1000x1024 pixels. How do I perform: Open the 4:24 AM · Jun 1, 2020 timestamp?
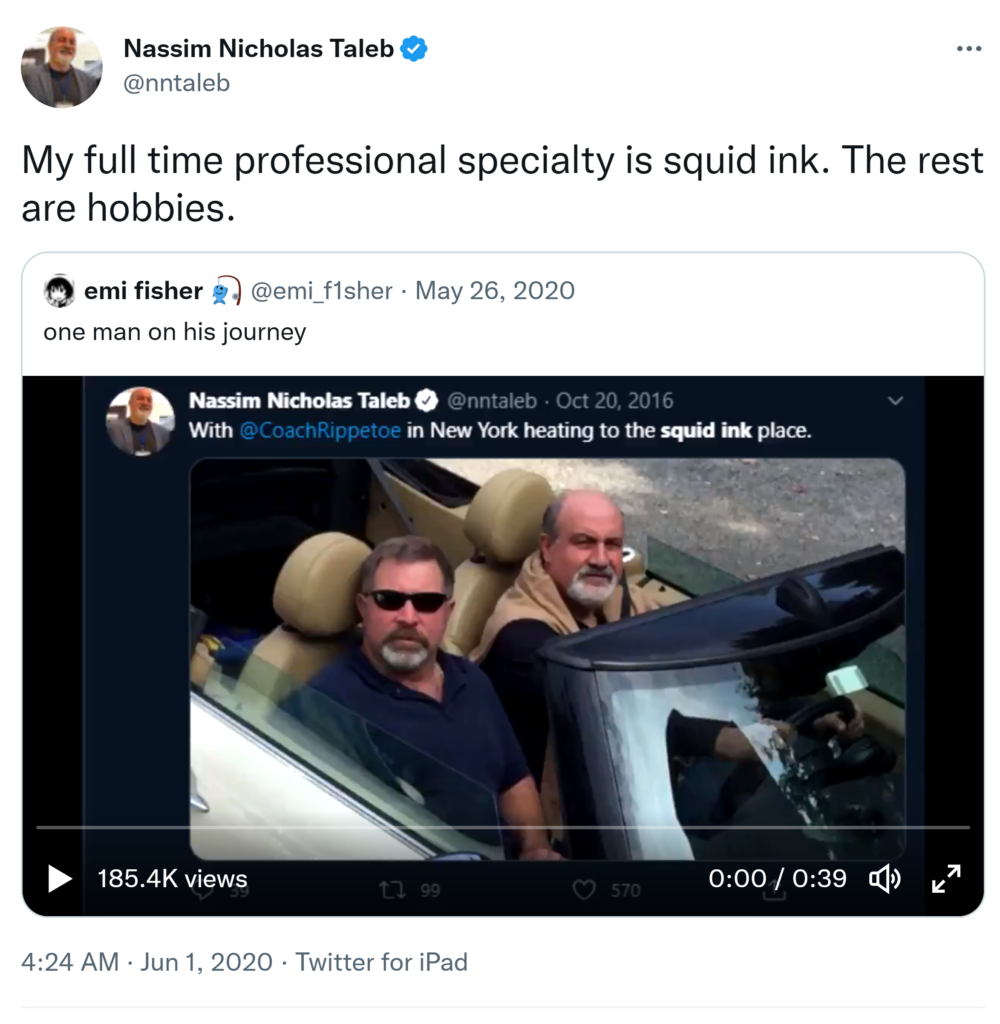tap(147, 962)
